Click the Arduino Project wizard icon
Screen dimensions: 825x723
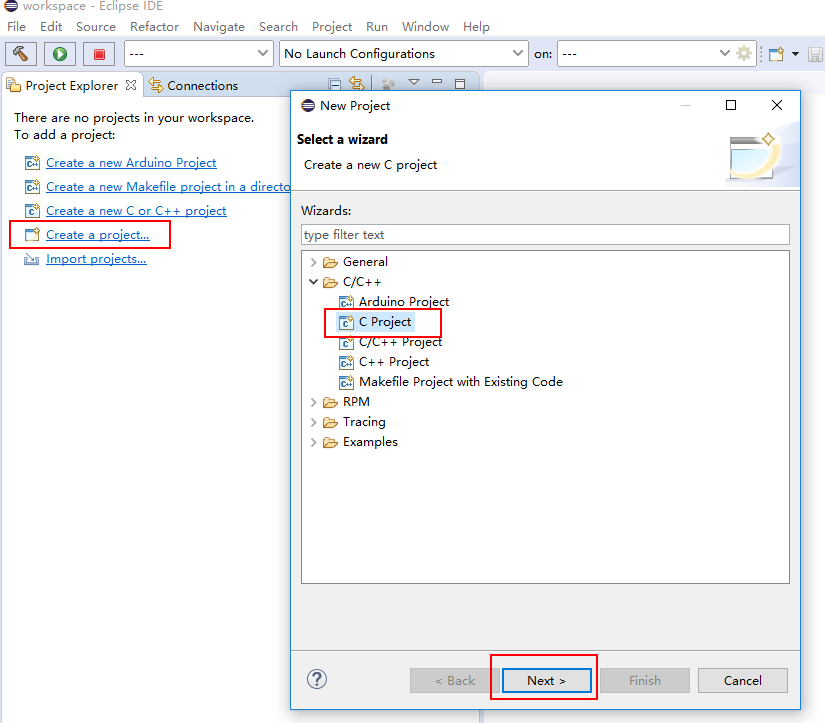click(346, 302)
